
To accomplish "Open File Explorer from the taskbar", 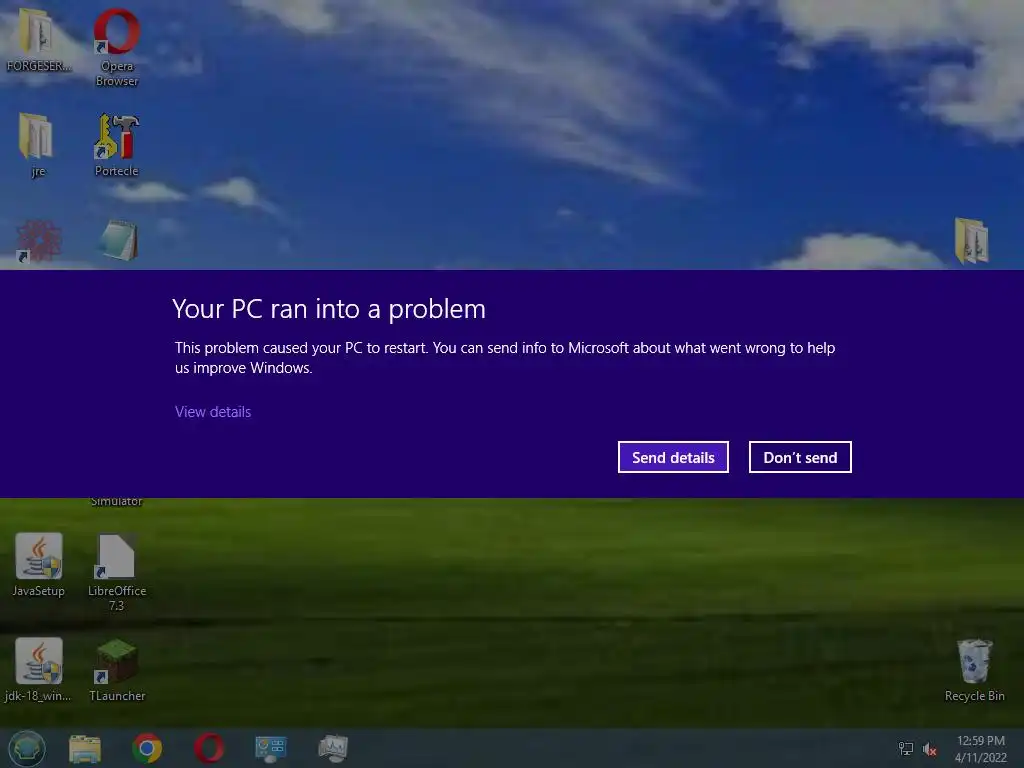I will coord(85,748).
